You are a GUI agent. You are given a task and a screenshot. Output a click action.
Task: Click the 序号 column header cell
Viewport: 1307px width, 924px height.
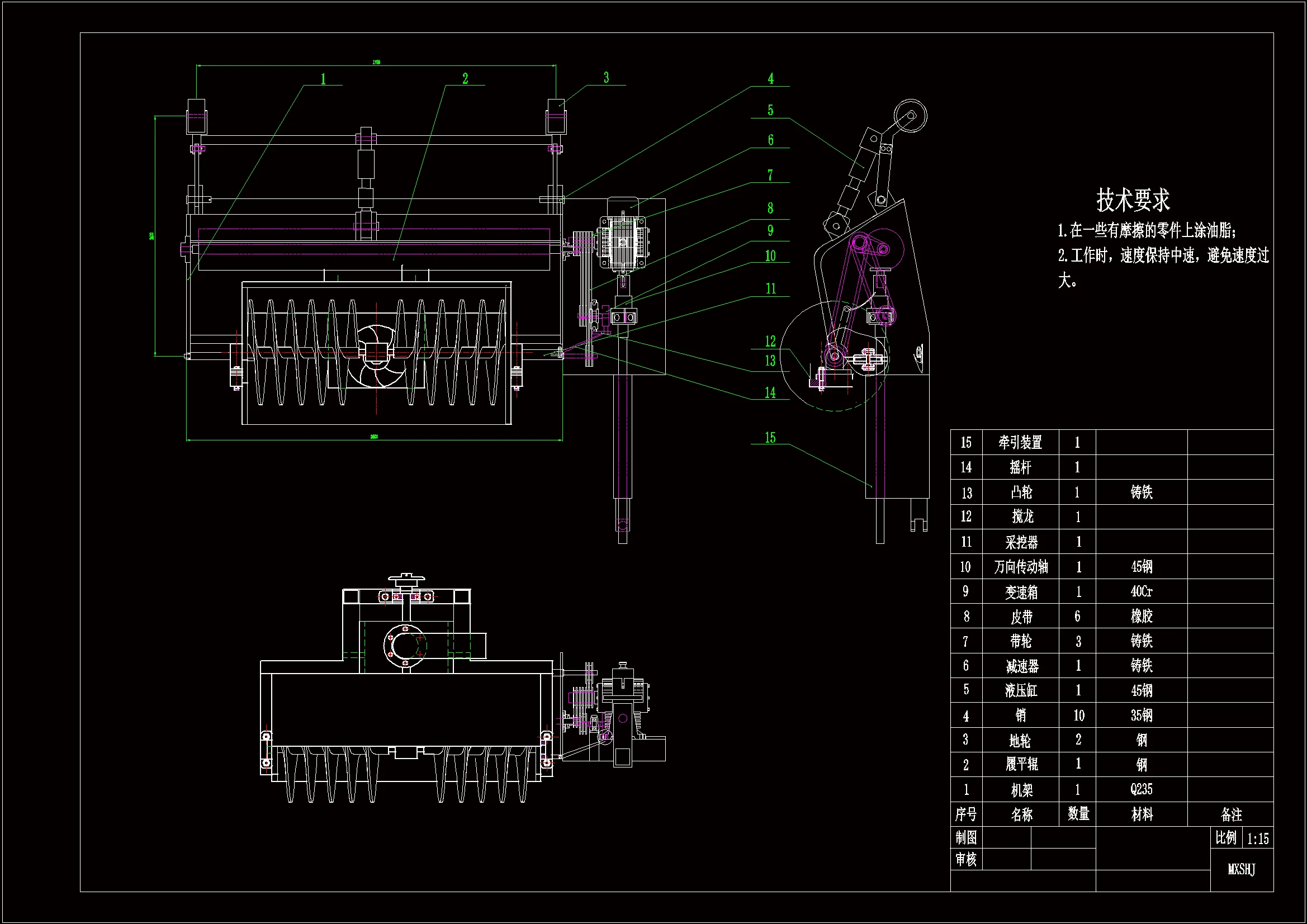pyautogui.click(x=965, y=814)
